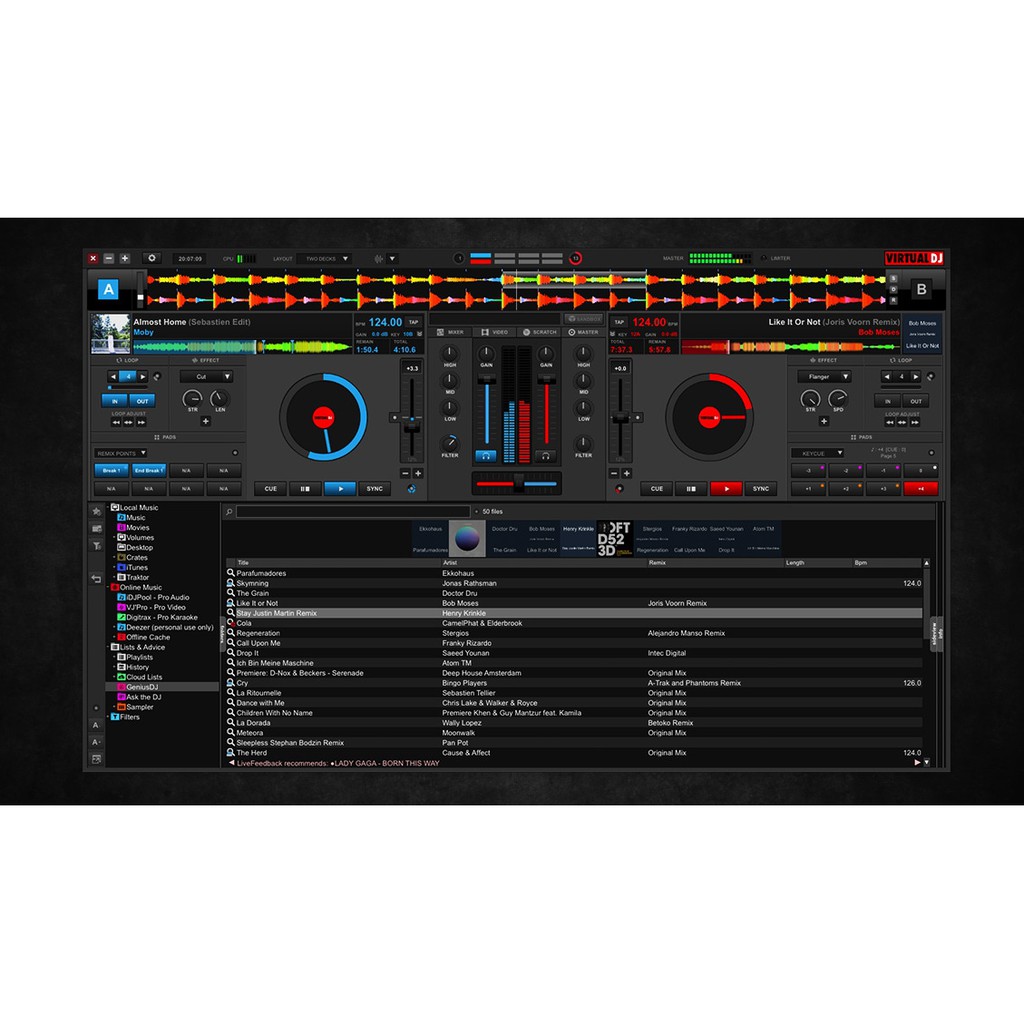Screen dimensions: 1024x1024
Task: Open the settings gear in the top bar
Action: point(152,258)
